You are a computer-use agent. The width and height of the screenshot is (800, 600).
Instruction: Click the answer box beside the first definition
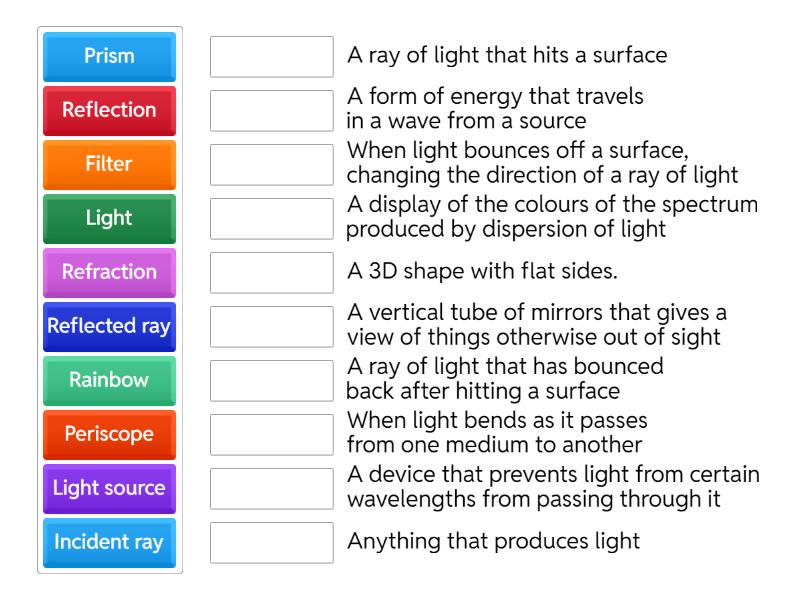[x=271, y=58]
